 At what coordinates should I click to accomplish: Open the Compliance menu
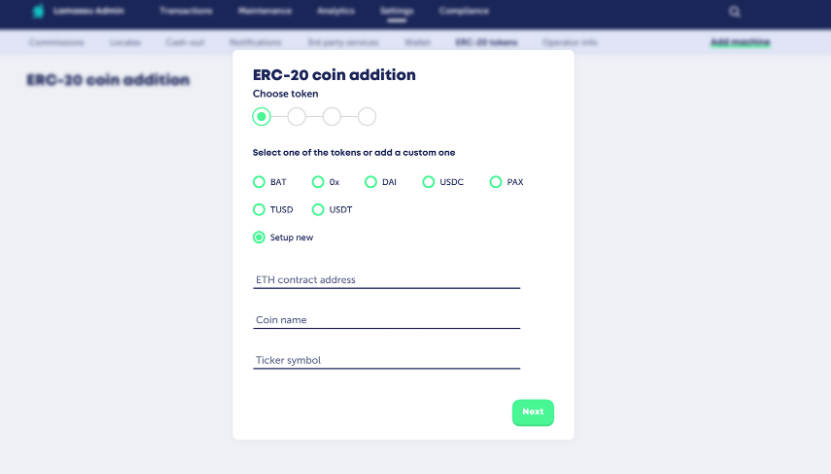[464, 11]
